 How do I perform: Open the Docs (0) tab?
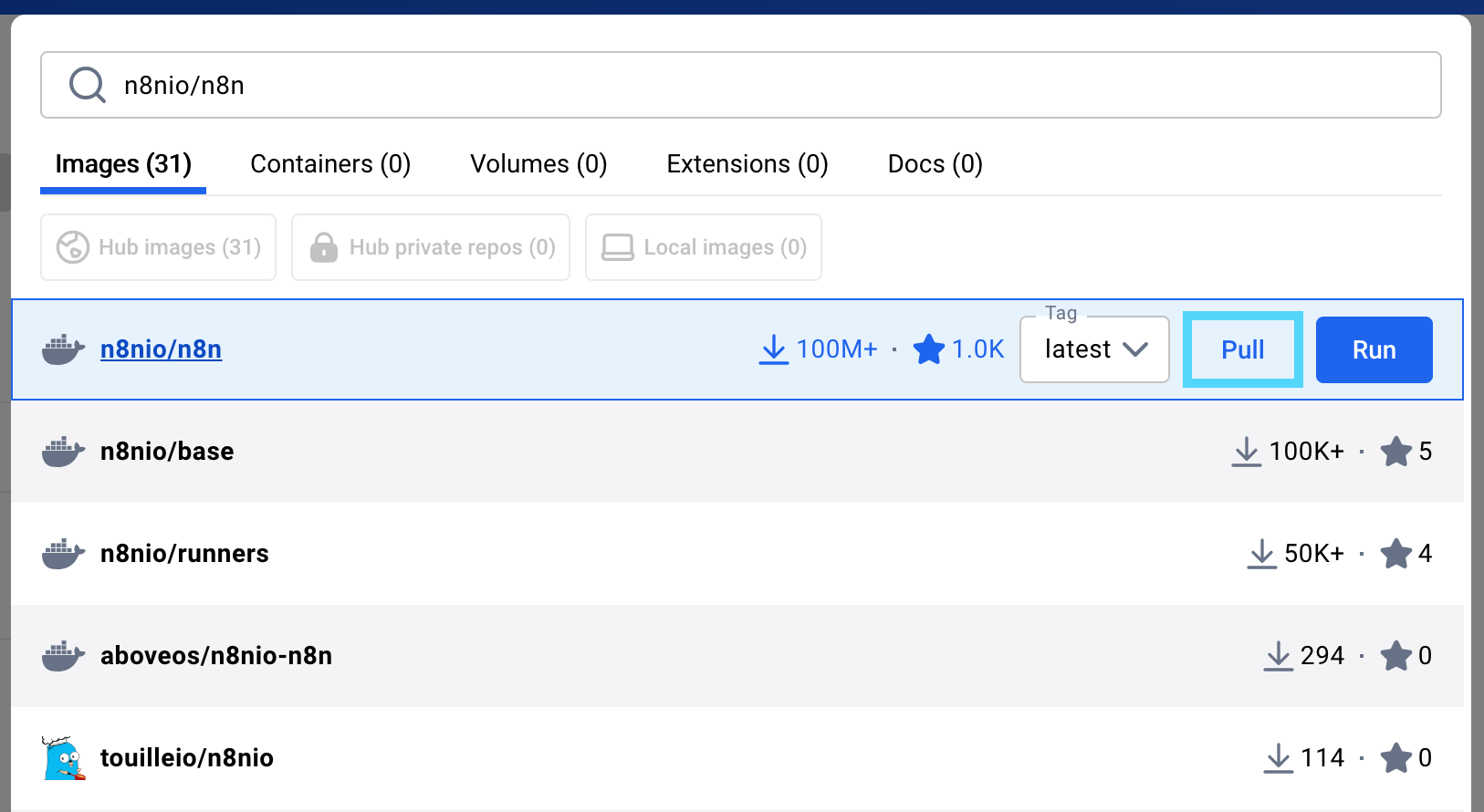pyautogui.click(x=935, y=164)
